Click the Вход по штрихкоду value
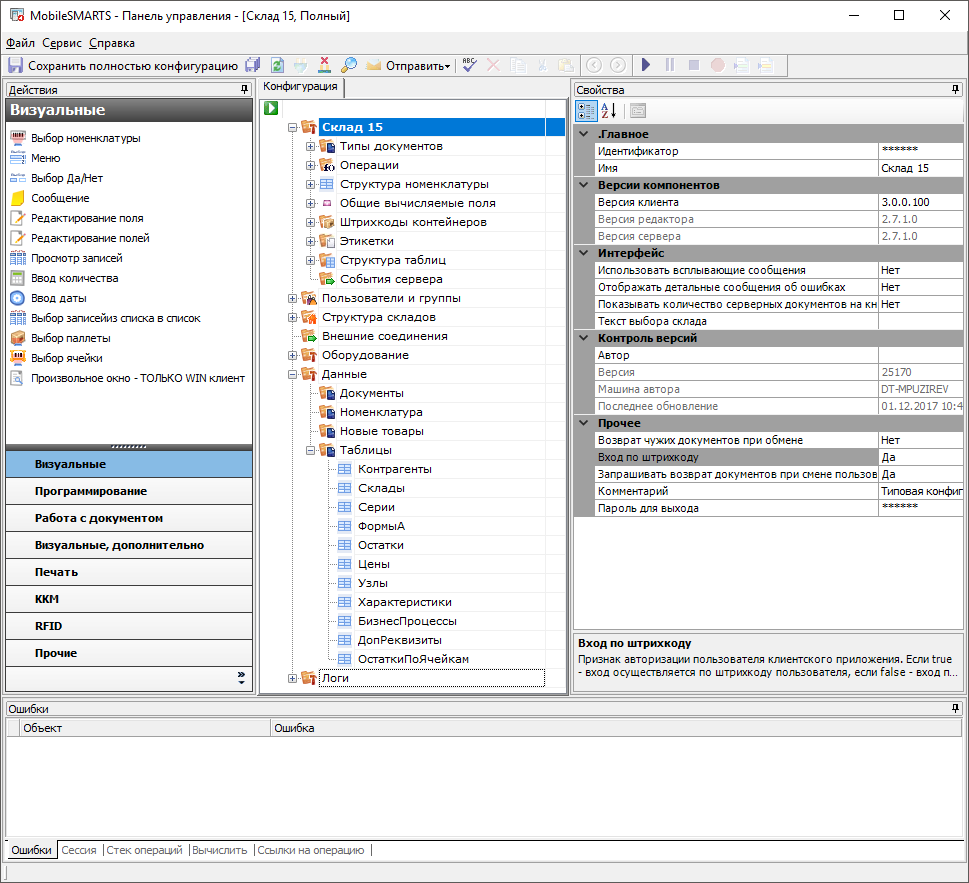 [x=920, y=457]
